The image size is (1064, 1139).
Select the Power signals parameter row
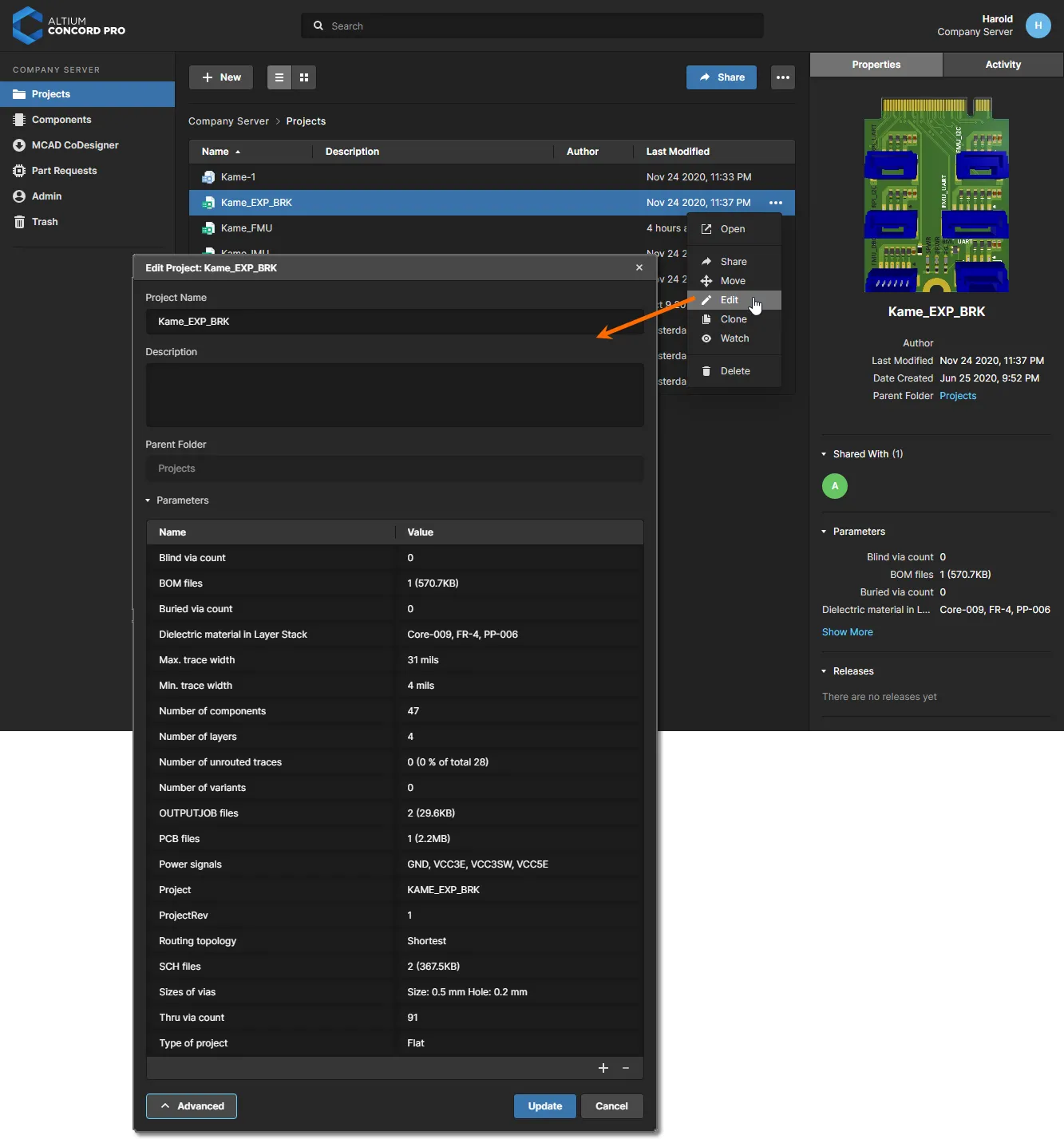(x=394, y=864)
